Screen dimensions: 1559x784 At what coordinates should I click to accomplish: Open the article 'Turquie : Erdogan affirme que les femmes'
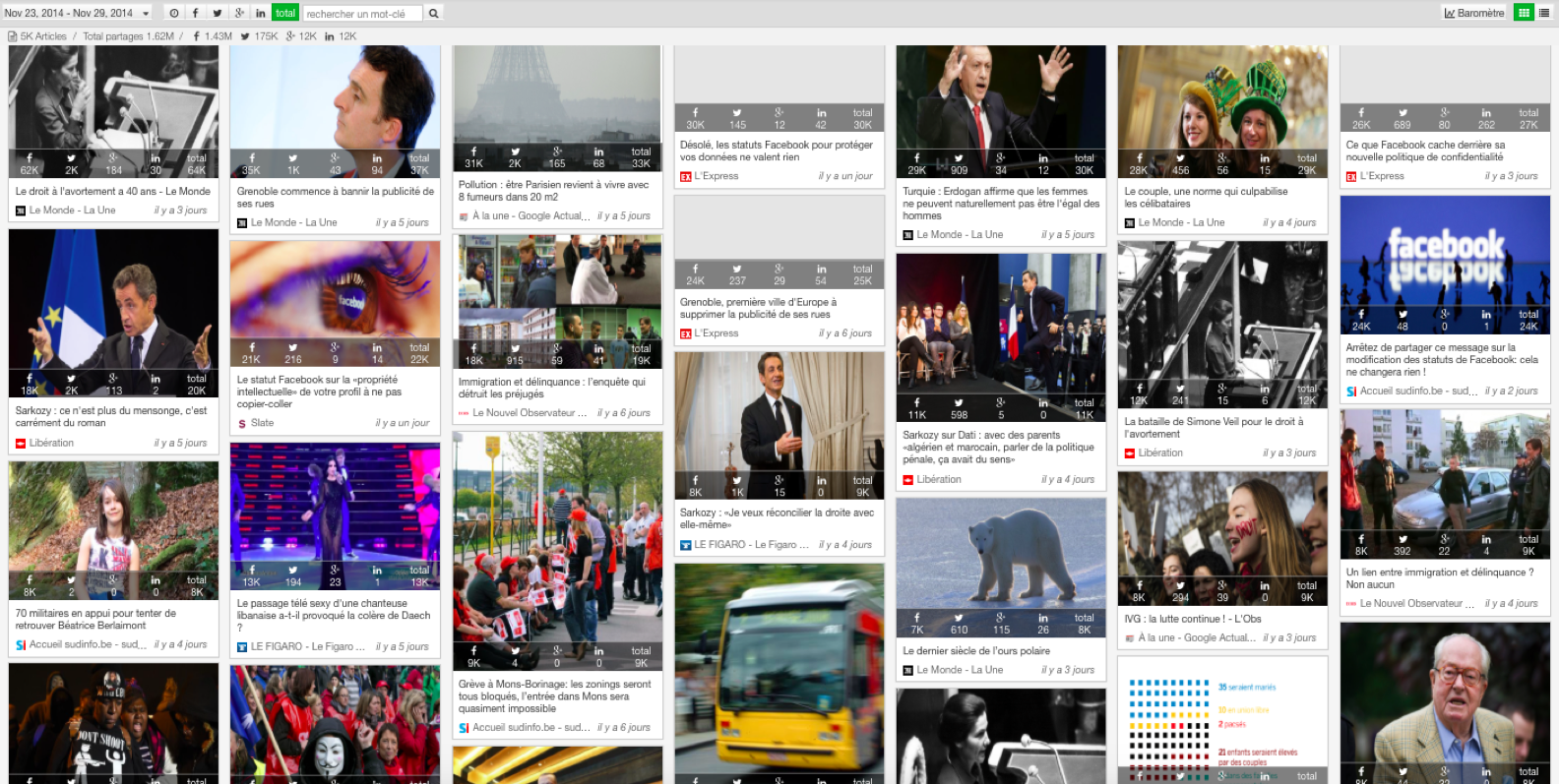point(1001,204)
